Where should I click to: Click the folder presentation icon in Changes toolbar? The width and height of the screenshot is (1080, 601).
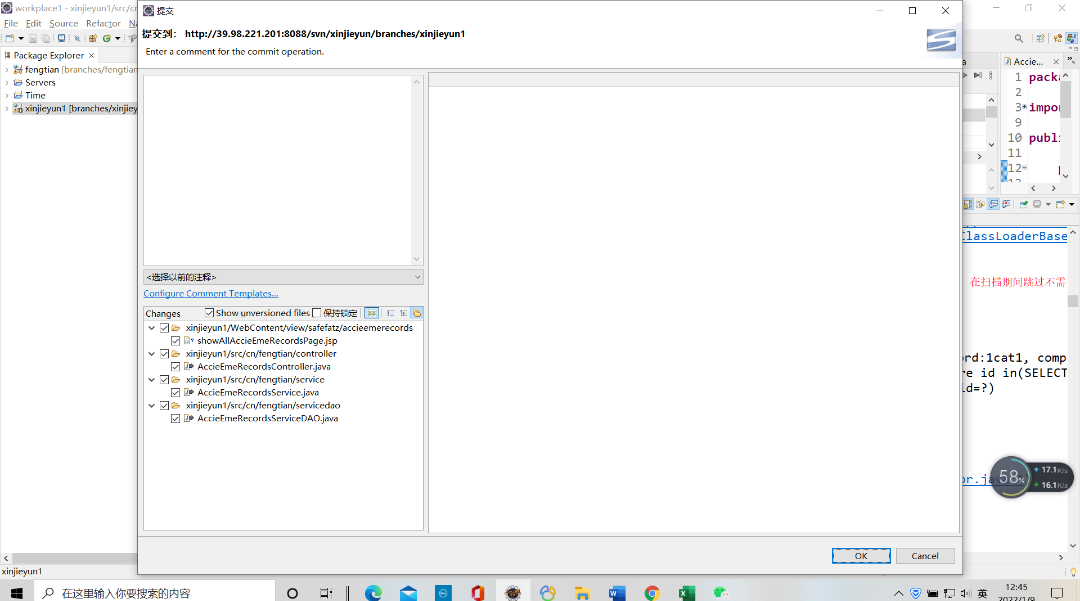pos(417,313)
